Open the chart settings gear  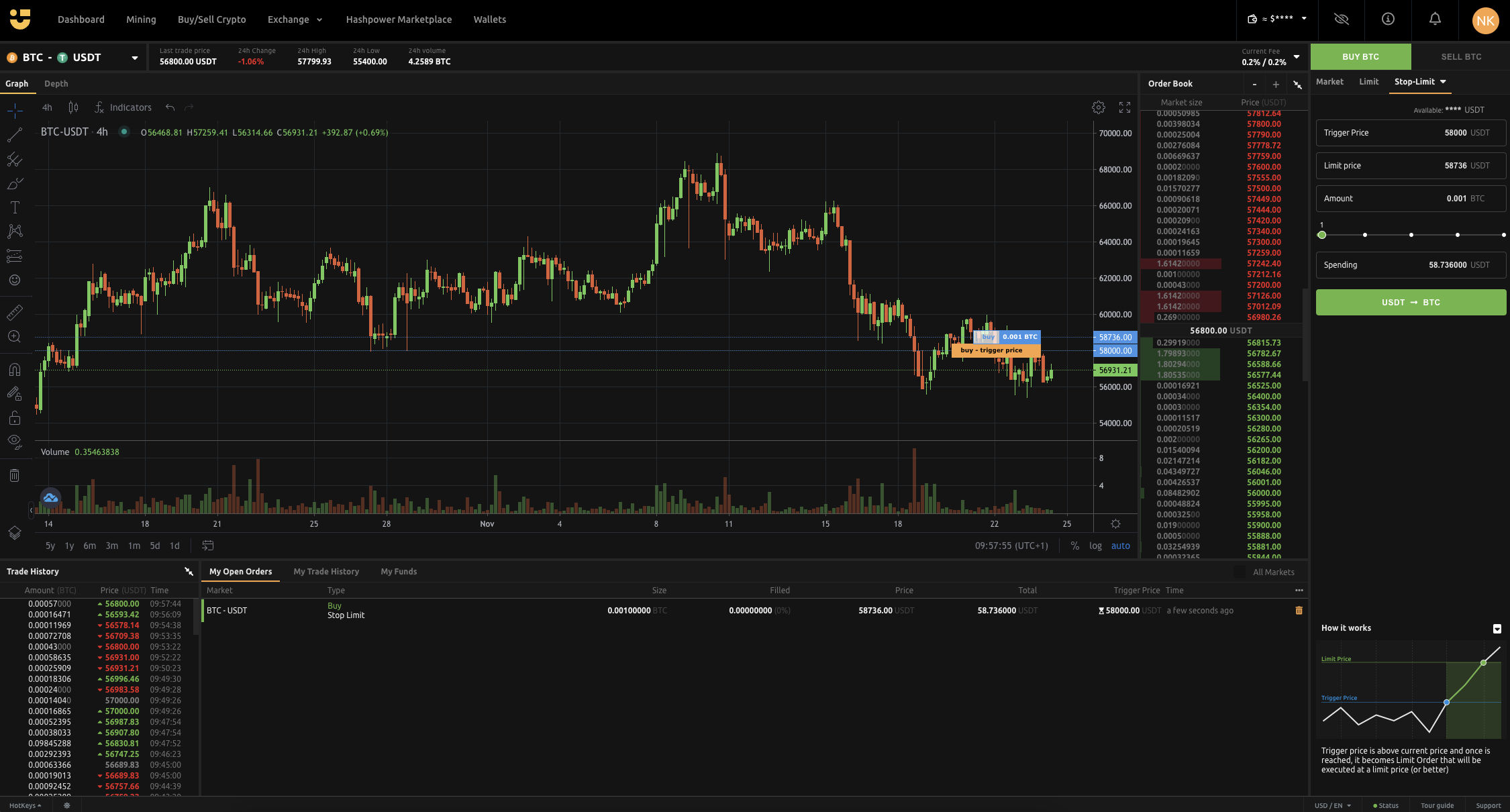click(x=1099, y=107)
